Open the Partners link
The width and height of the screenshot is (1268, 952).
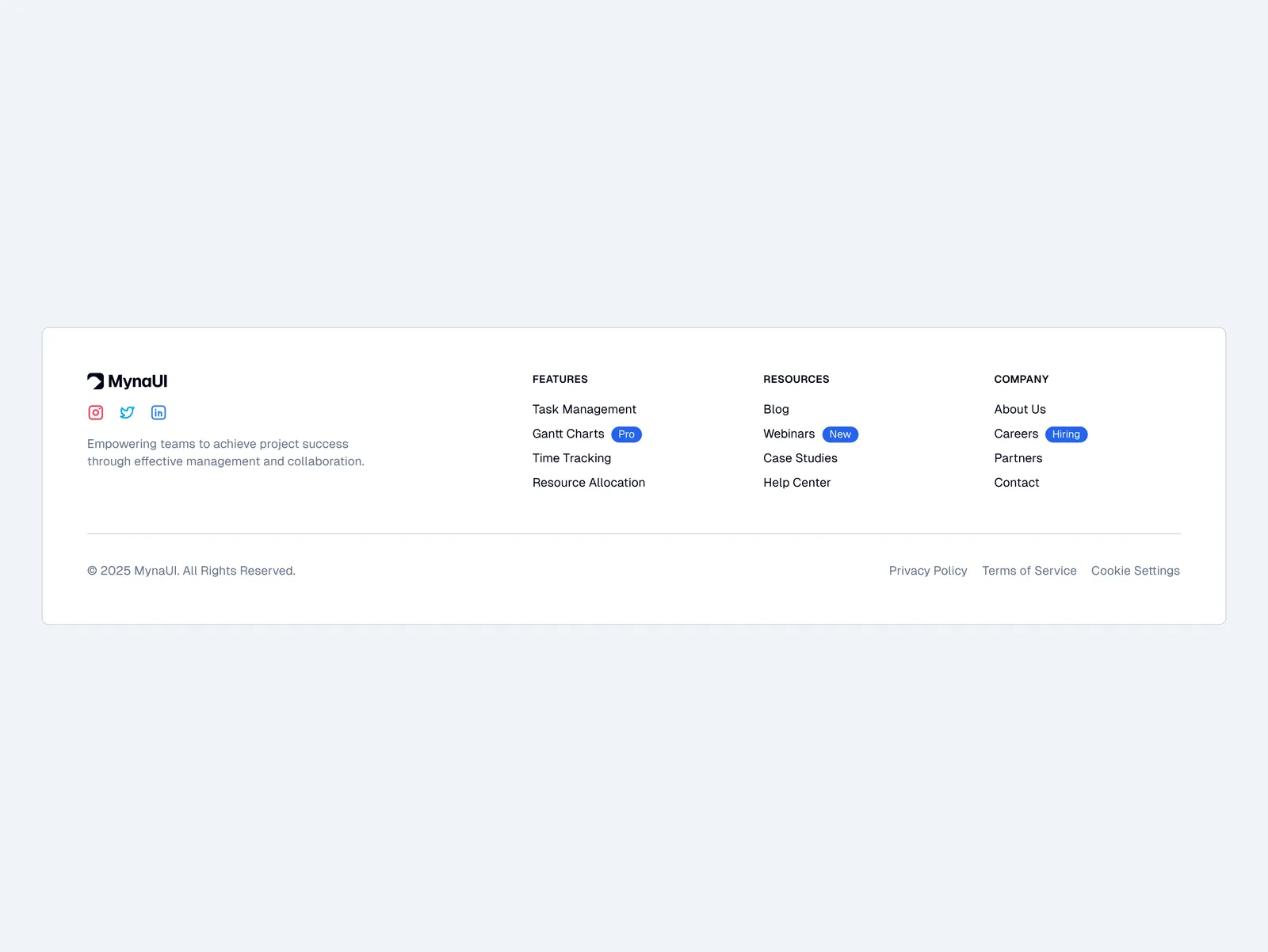coord(1018,458)
